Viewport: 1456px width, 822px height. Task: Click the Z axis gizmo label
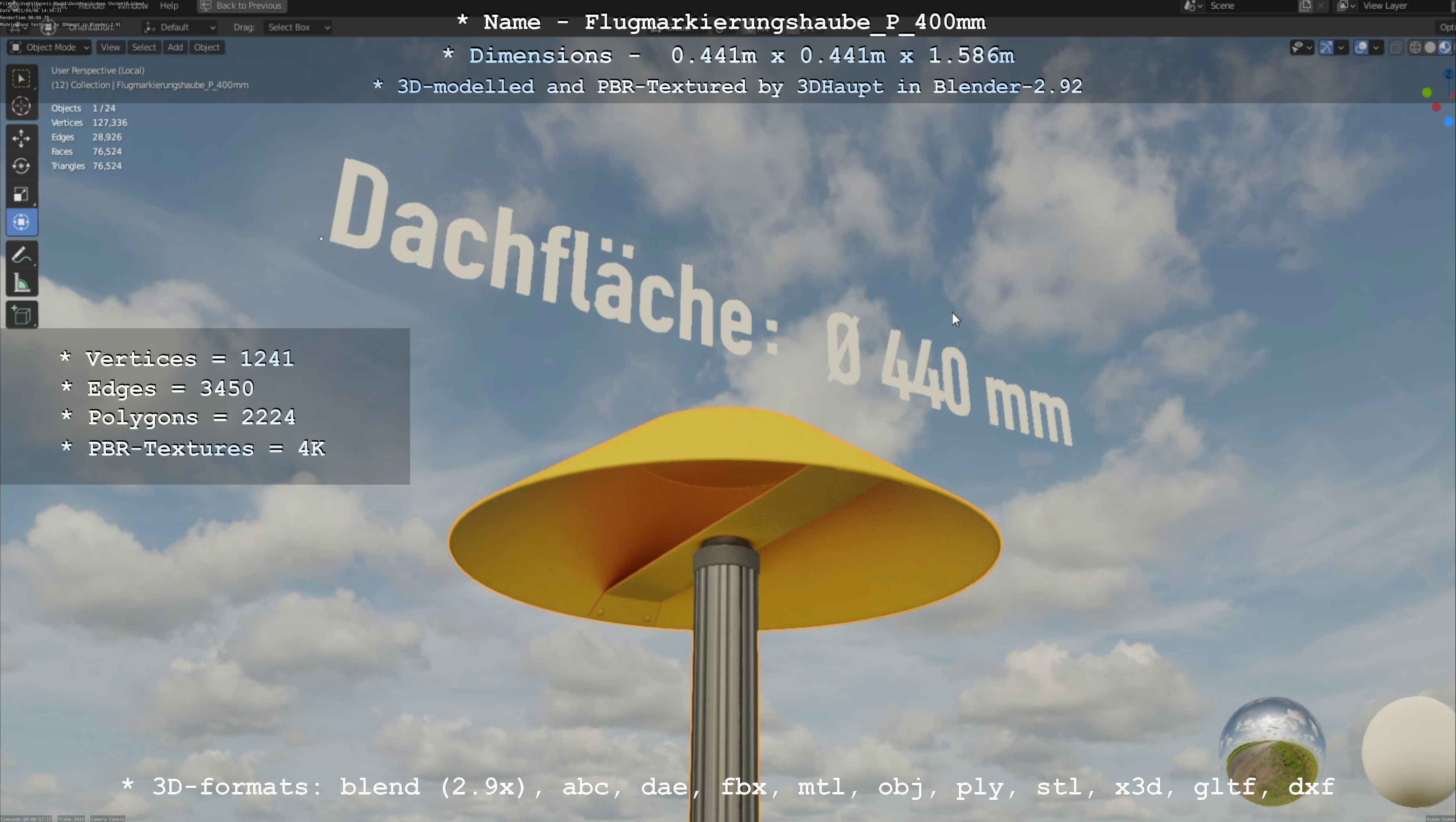[1449, 74]
